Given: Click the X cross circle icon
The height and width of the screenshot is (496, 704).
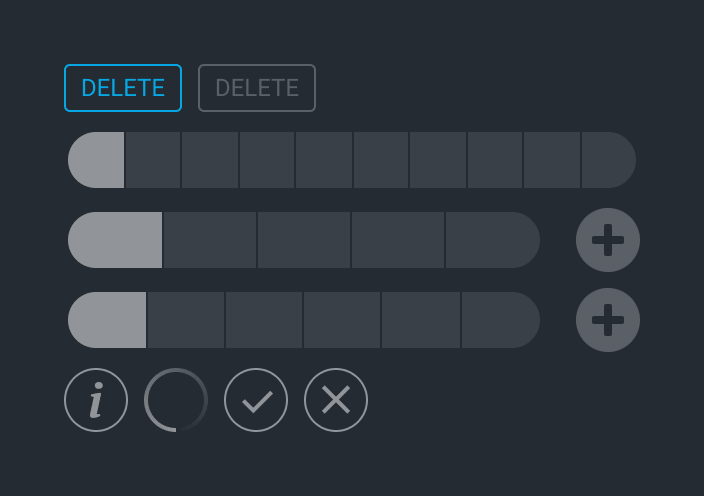Looking at the screenshot, I should point(336,400).
